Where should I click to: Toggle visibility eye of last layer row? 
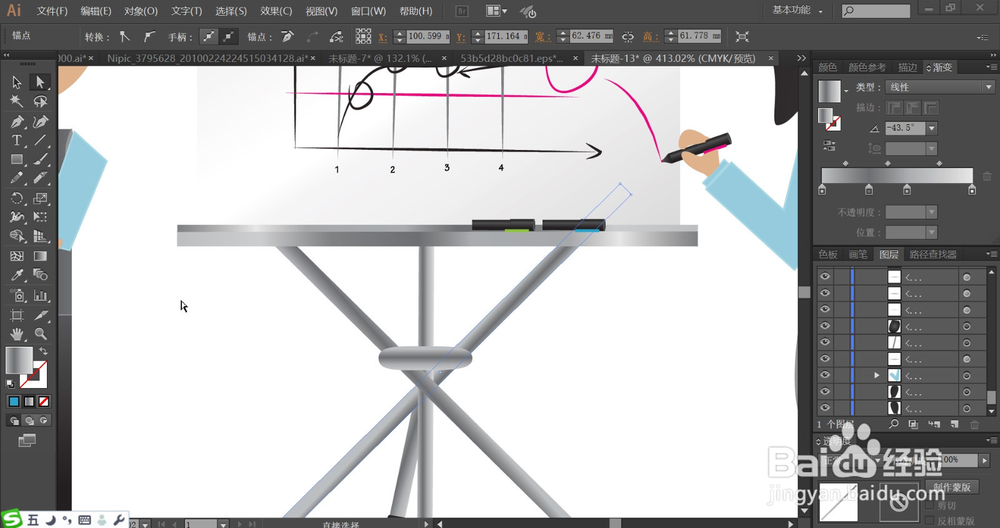(x=825, y=407)
